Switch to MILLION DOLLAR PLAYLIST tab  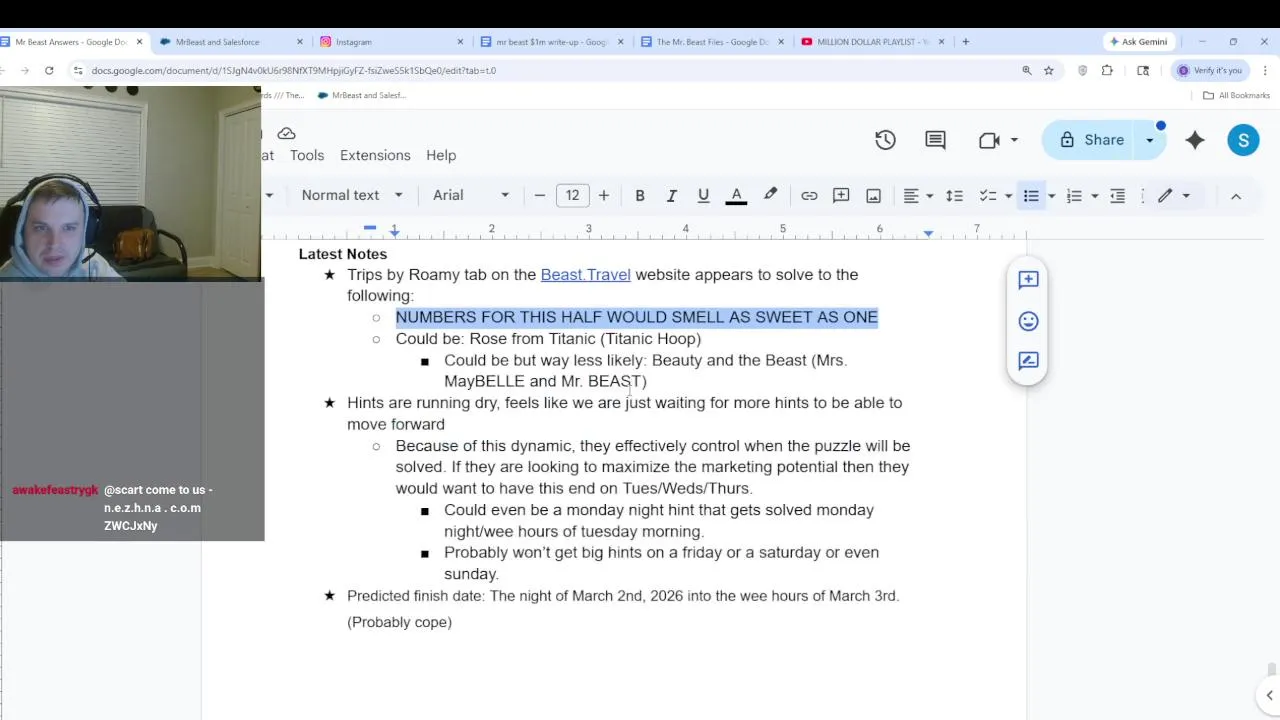tap(873, 42)
